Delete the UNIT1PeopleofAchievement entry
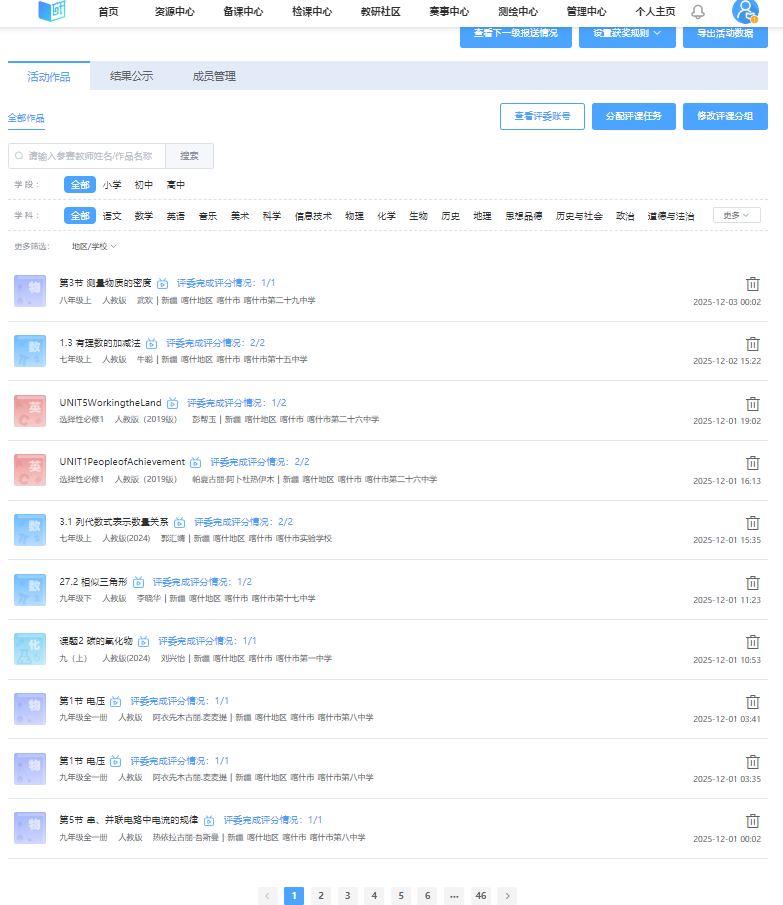This screenshot has width=783, height=905. click(752, 463)
